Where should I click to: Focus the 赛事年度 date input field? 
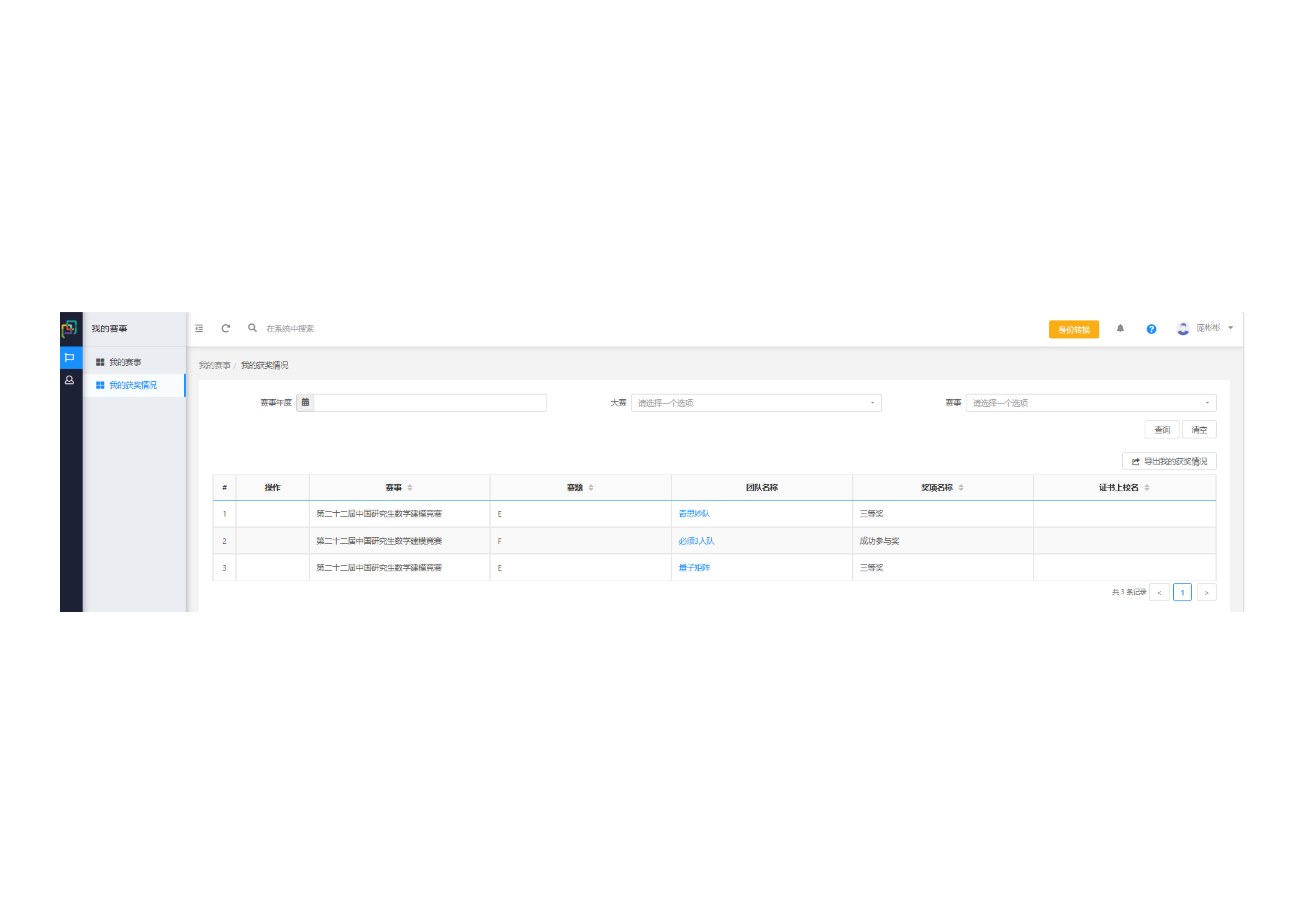point(430,403)
